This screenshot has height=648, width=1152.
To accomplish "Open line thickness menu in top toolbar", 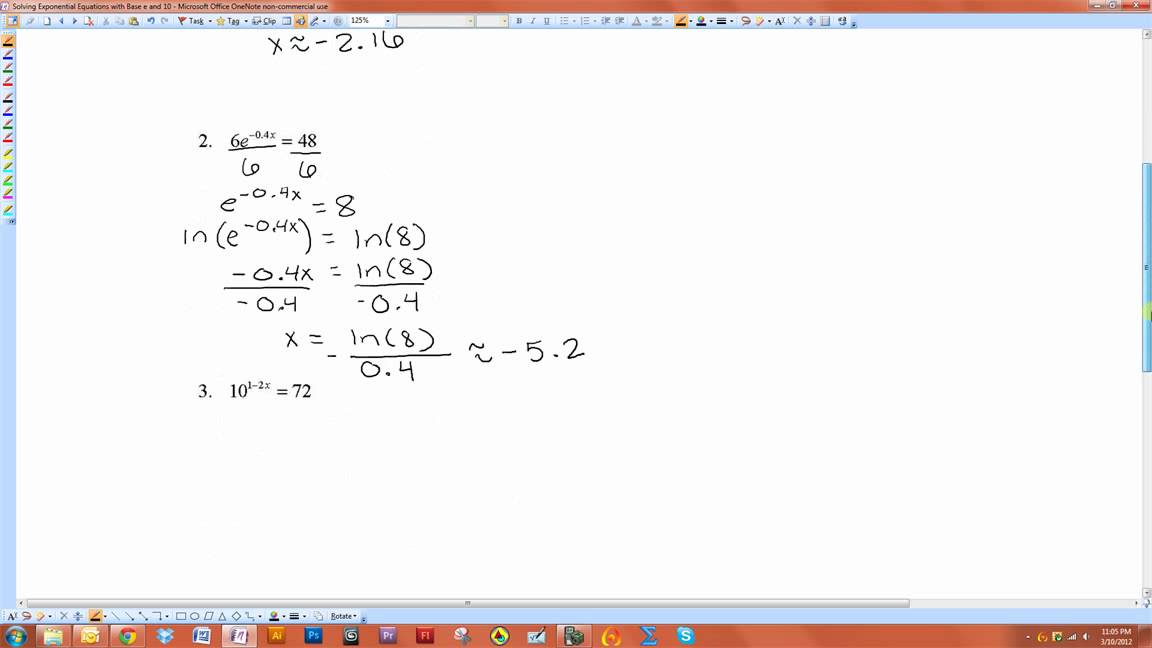I will (721, 21).
